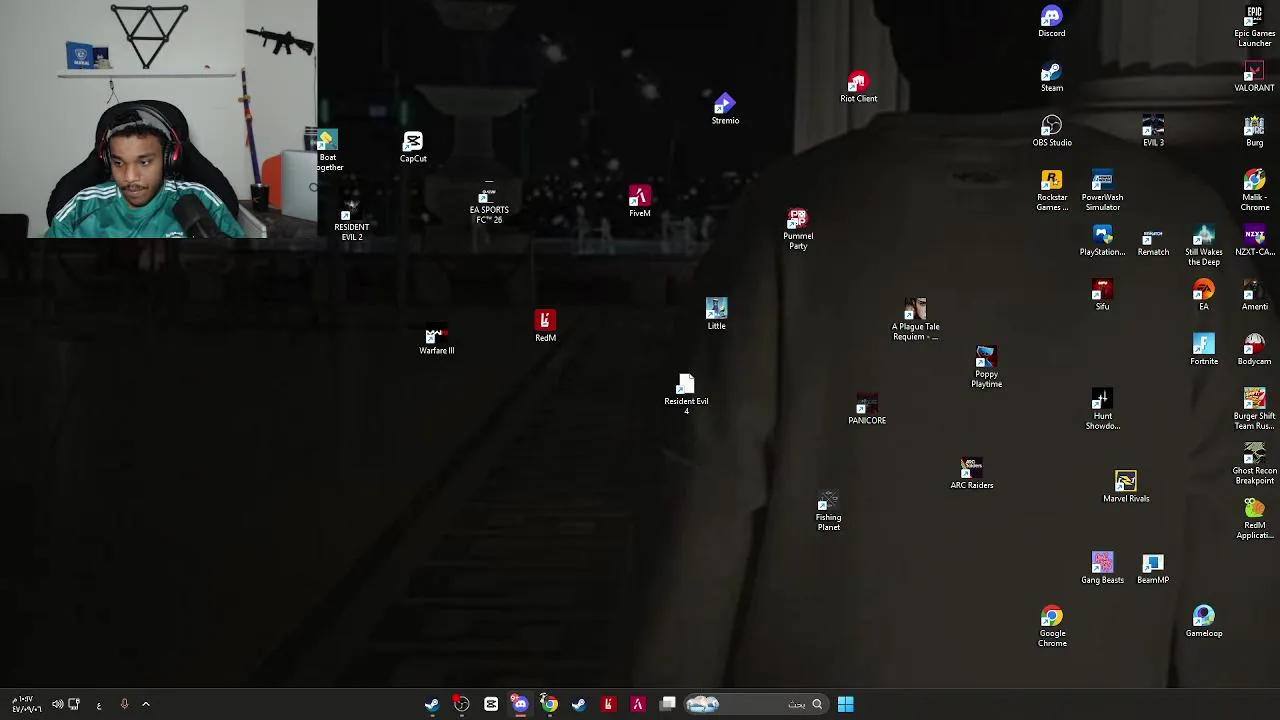
Task: Open the Burg desktop shortcut
Action: click(1254, 131)
